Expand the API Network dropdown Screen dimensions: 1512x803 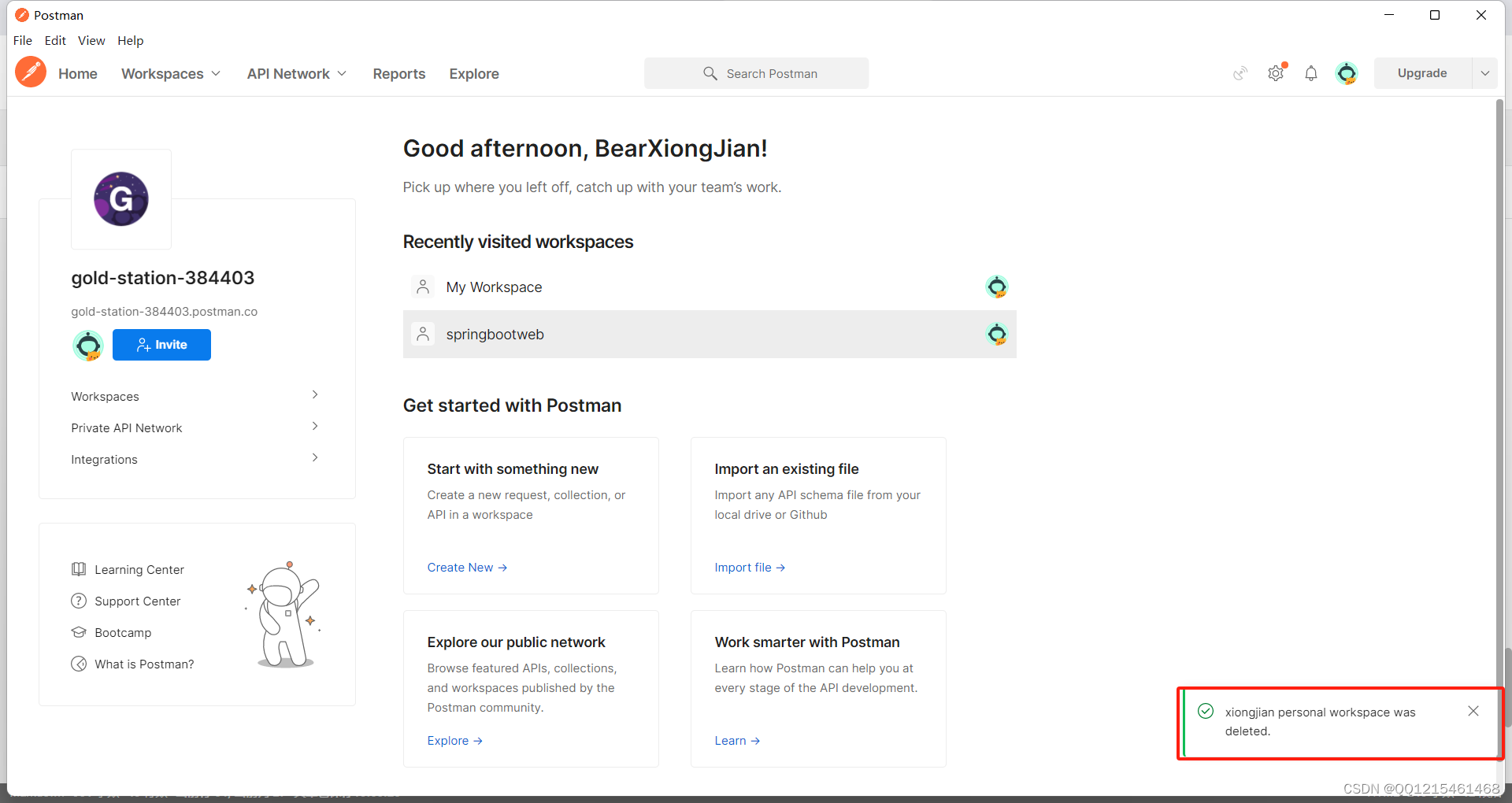coord(297,73)
